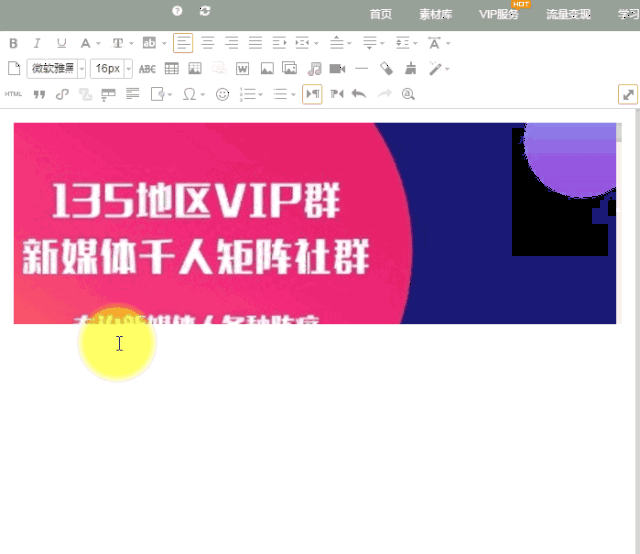Insert a blockquote with the quote icon
The width and height of the screenshot is (640, 554).
coord(39,95)
